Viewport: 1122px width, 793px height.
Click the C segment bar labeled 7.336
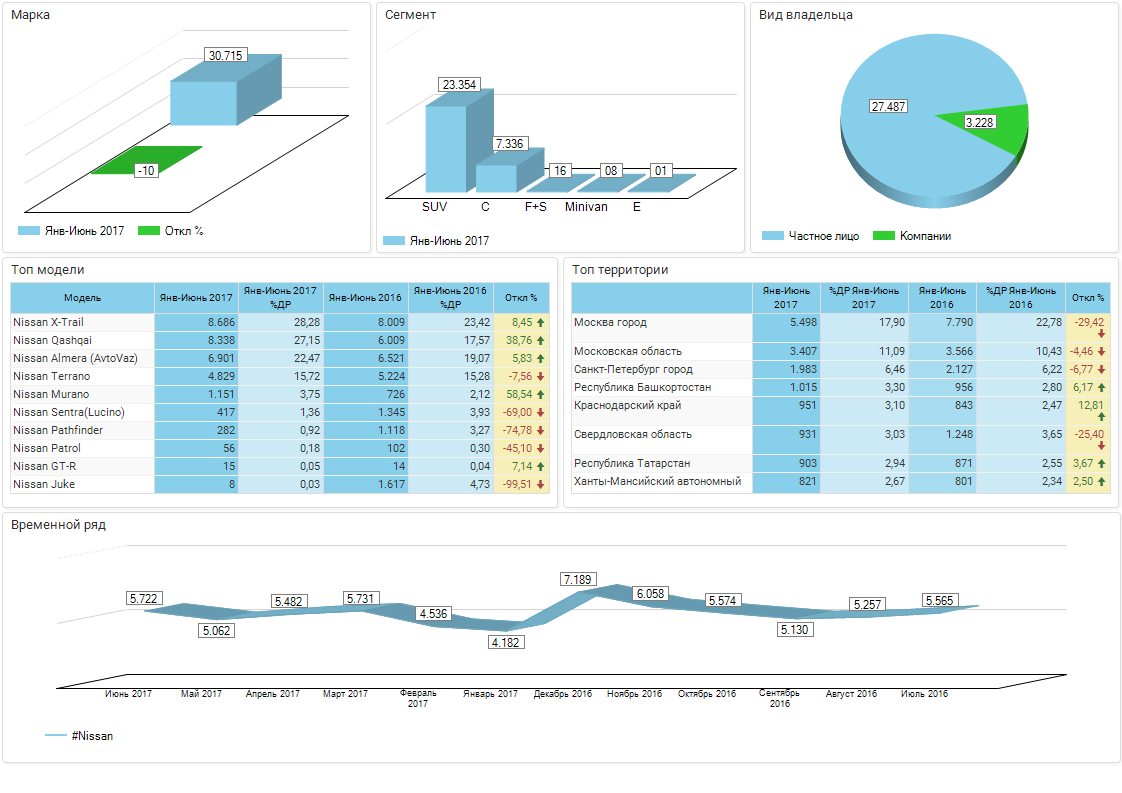pos(496,177)
